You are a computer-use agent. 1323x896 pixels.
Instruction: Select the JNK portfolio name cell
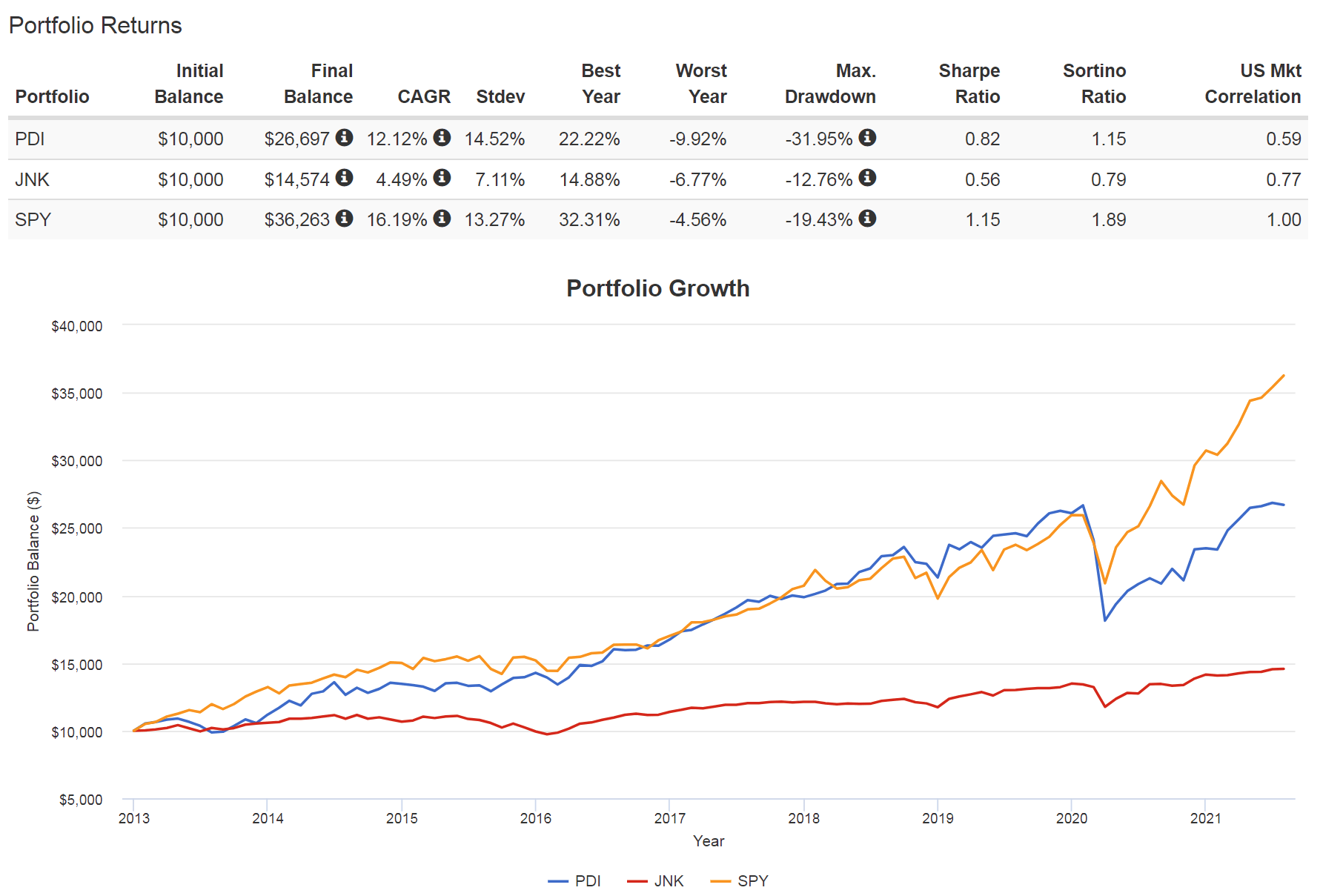click(33, 180)
